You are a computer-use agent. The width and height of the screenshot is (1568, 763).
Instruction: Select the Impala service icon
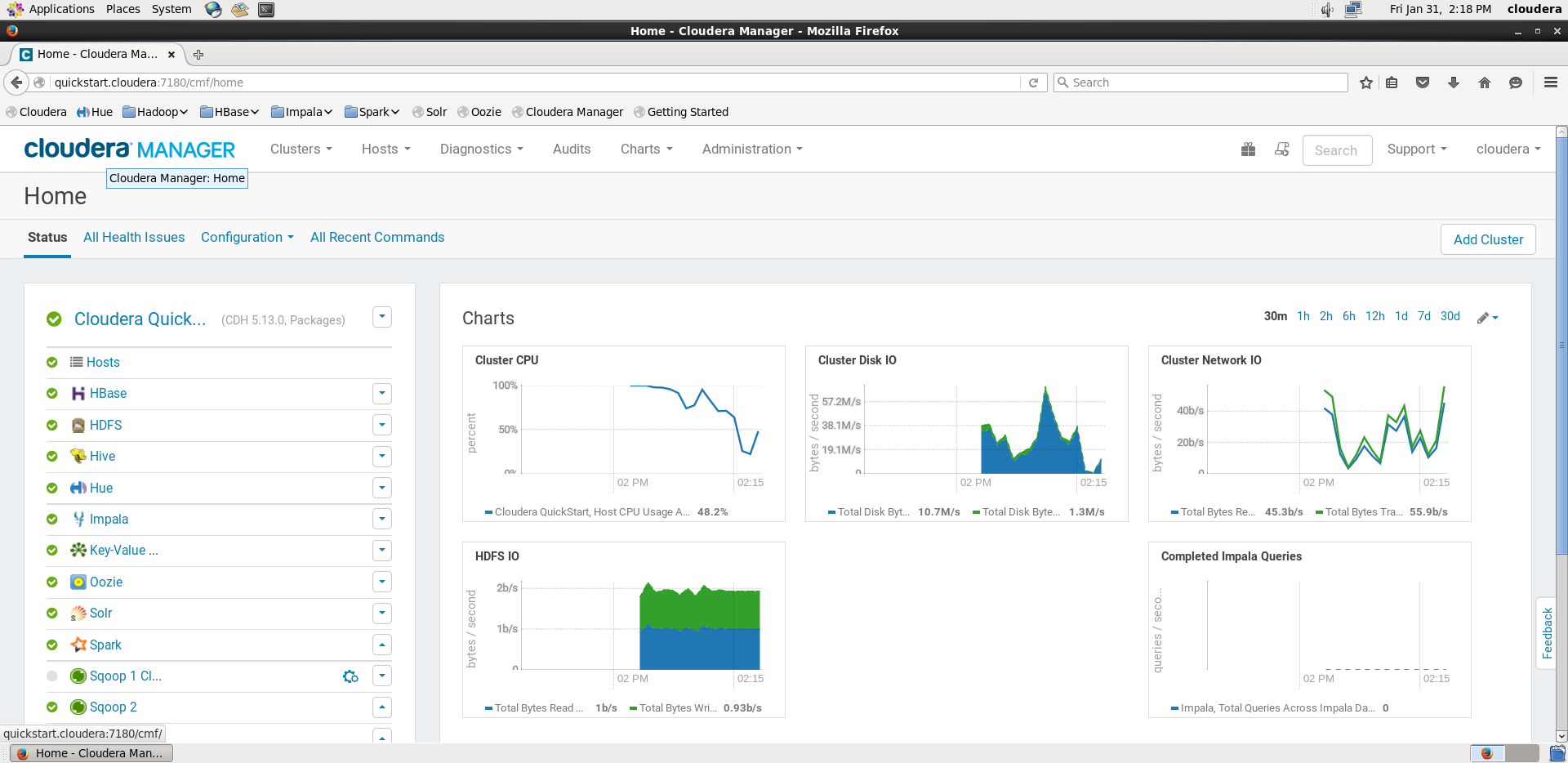tap(77, 519)
